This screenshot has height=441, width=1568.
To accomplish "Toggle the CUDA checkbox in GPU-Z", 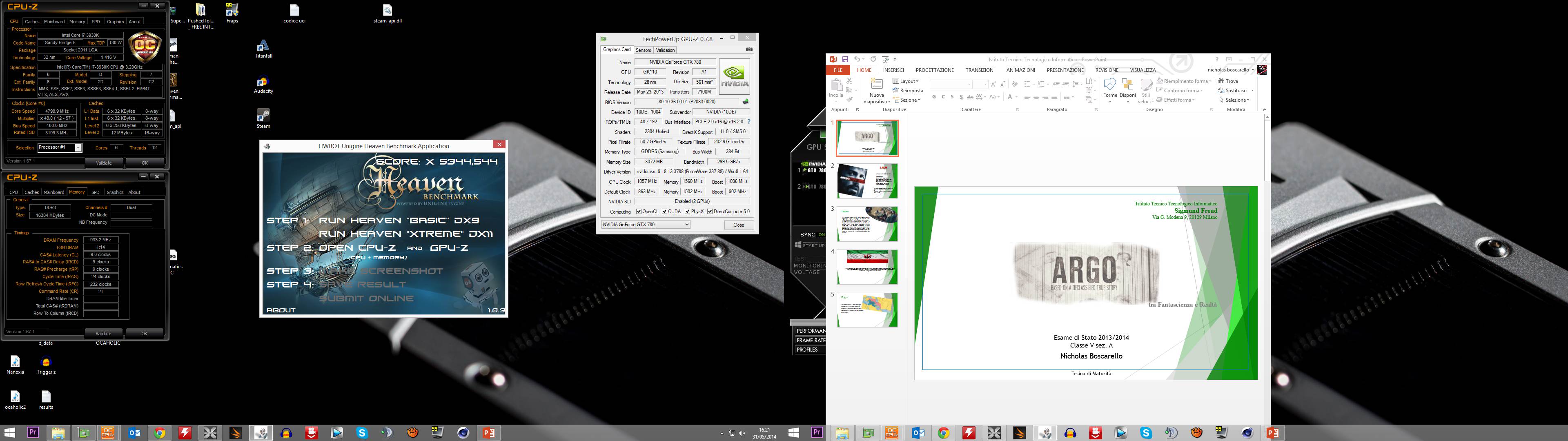I will point(665,212).
